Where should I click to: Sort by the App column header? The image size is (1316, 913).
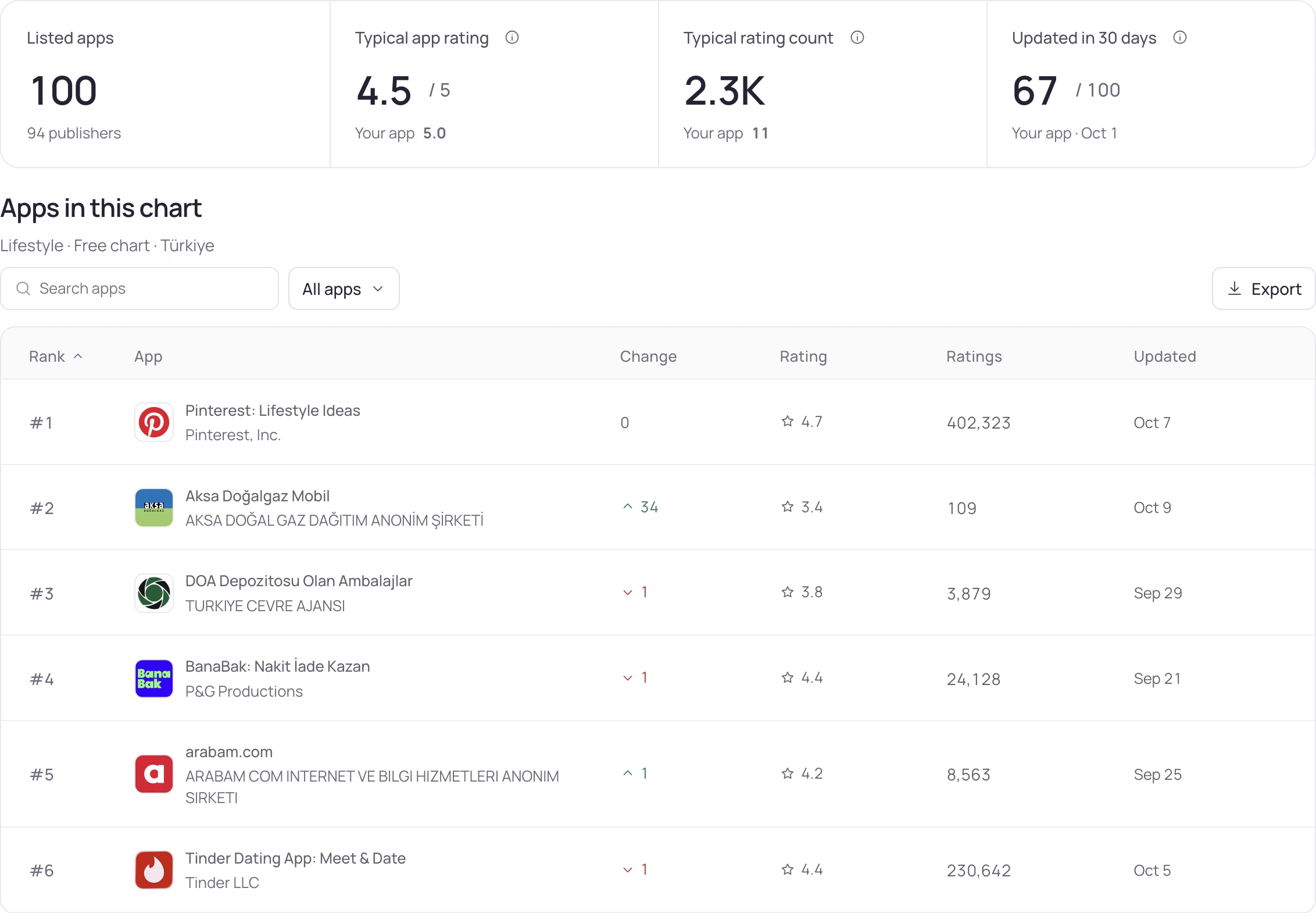[148, 357]
